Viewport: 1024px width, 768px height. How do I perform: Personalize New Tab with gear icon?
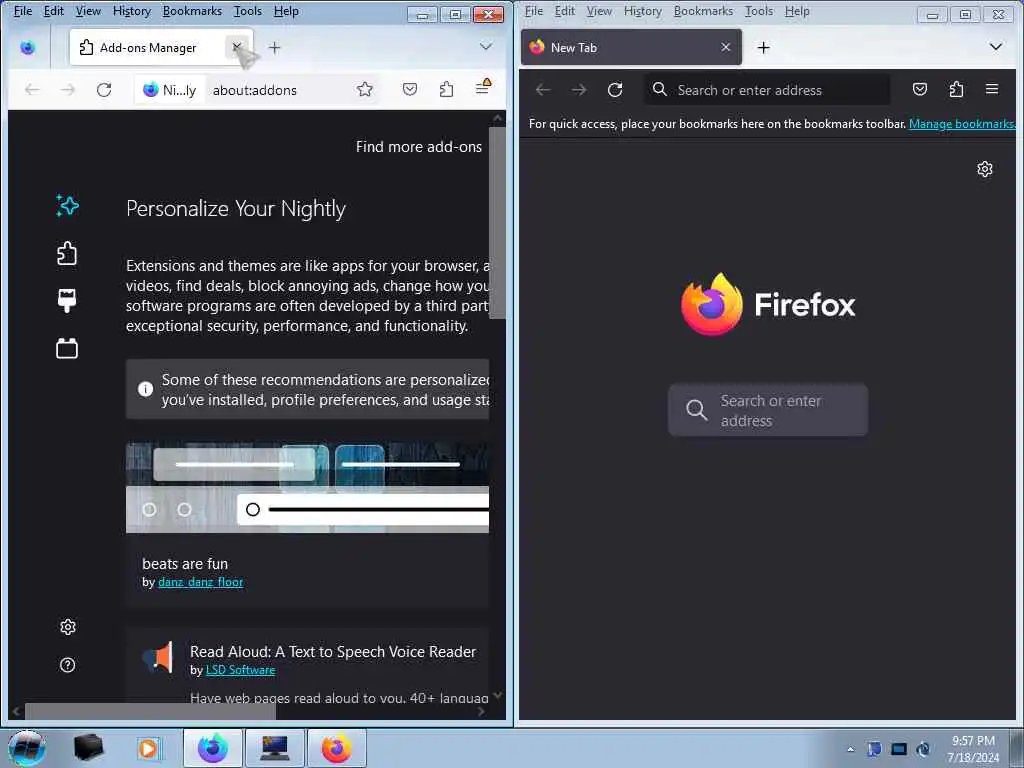coord(985,169)
